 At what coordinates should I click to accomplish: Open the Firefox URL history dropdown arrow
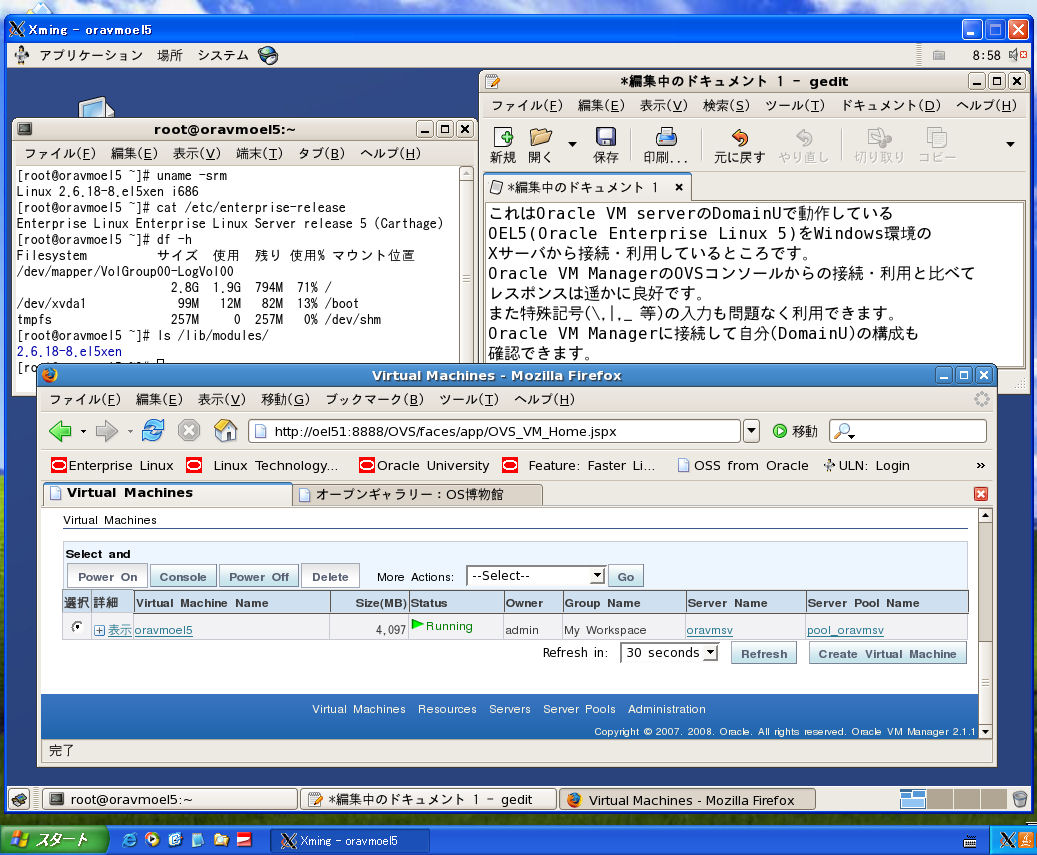(x=751, y=431)
